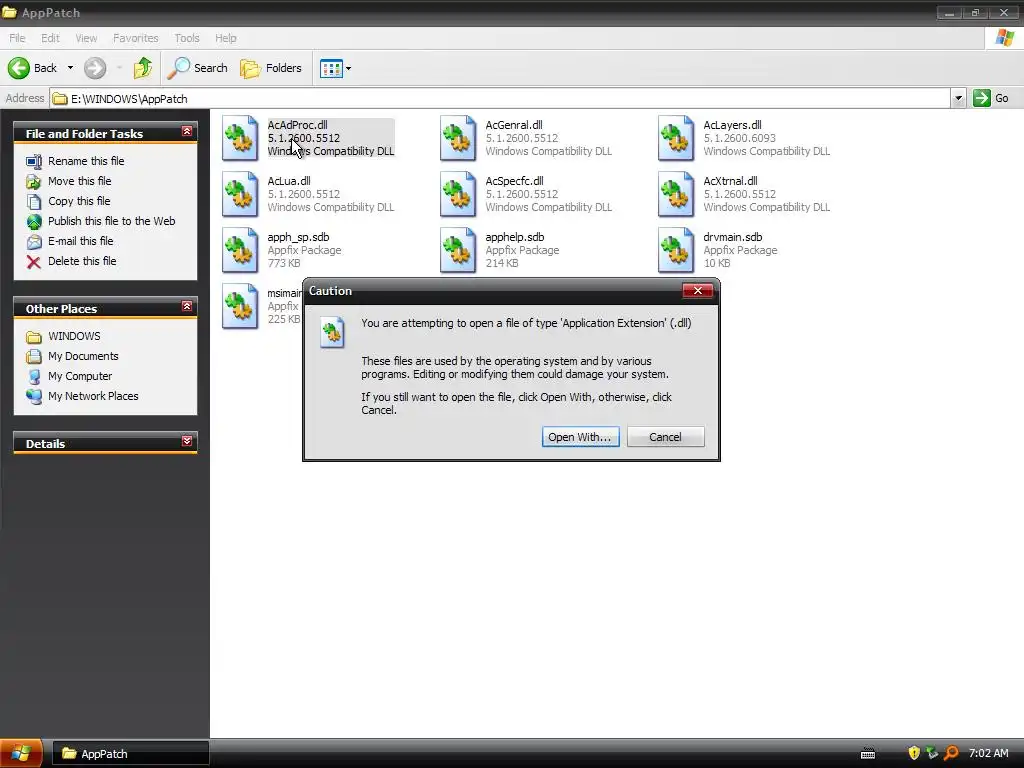Viewport: 1024px width, 768px height.
Task: Open My Network Places link
Action: (93, 396)
